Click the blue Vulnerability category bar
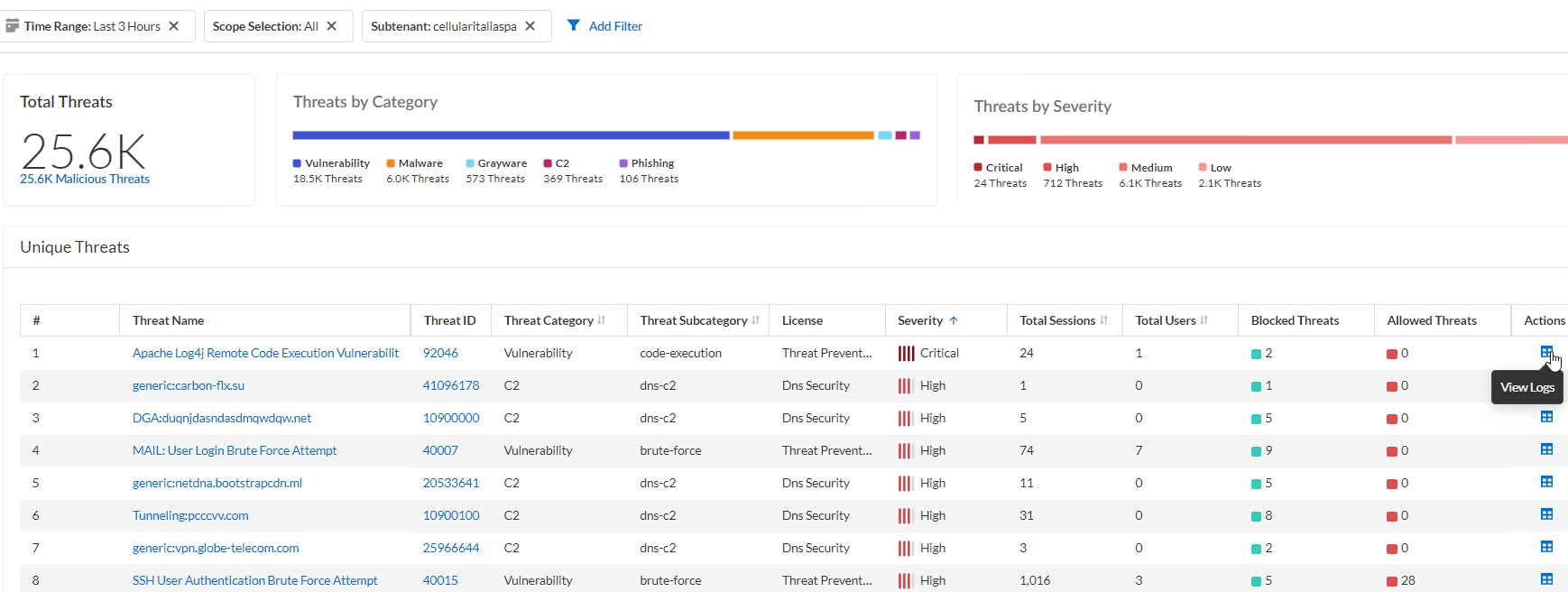Screen dimensions: 1568x592 point(511,135)
